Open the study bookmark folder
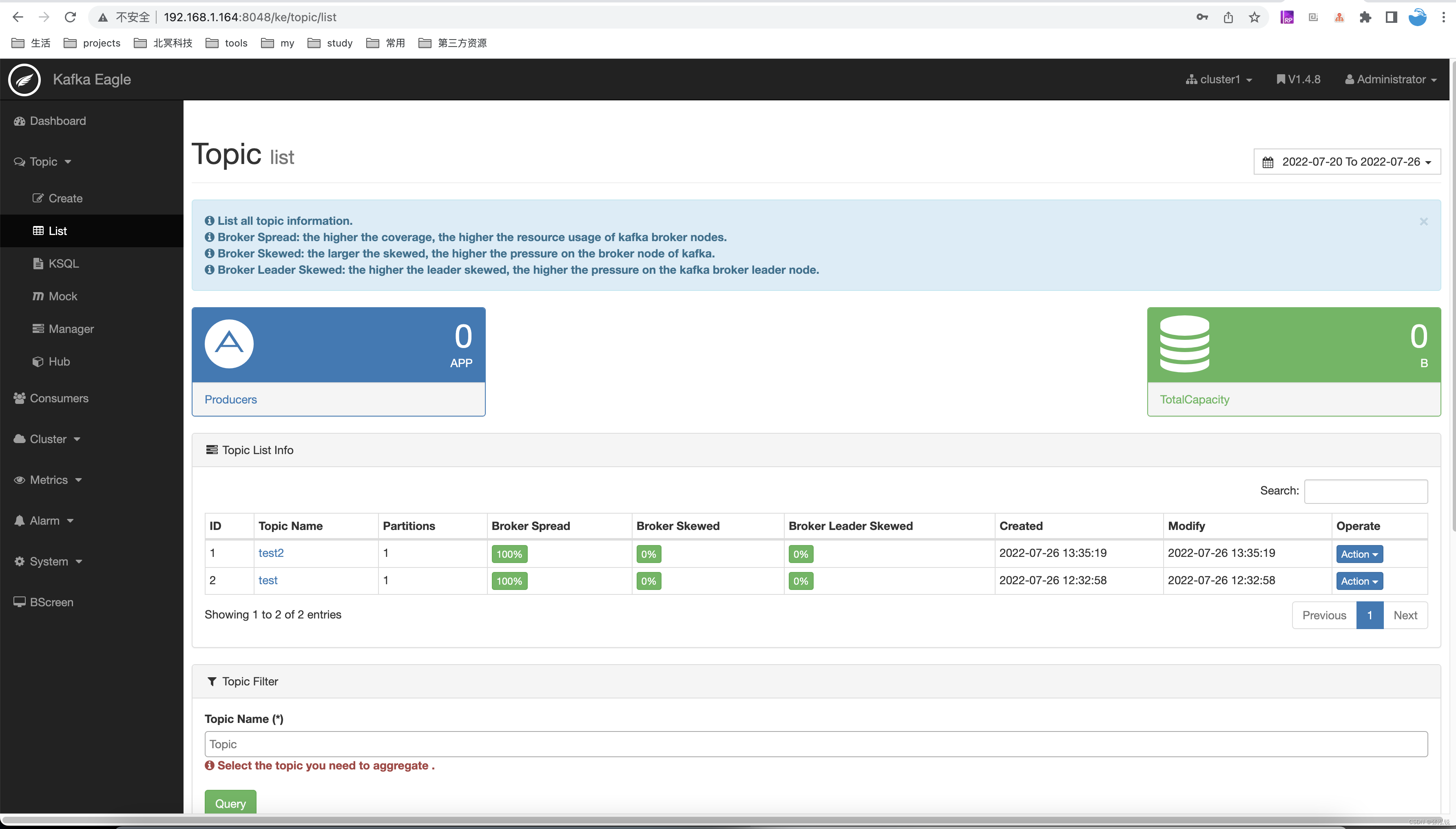The height and width of the screenshot is (829, 1456). coord(330,43)
